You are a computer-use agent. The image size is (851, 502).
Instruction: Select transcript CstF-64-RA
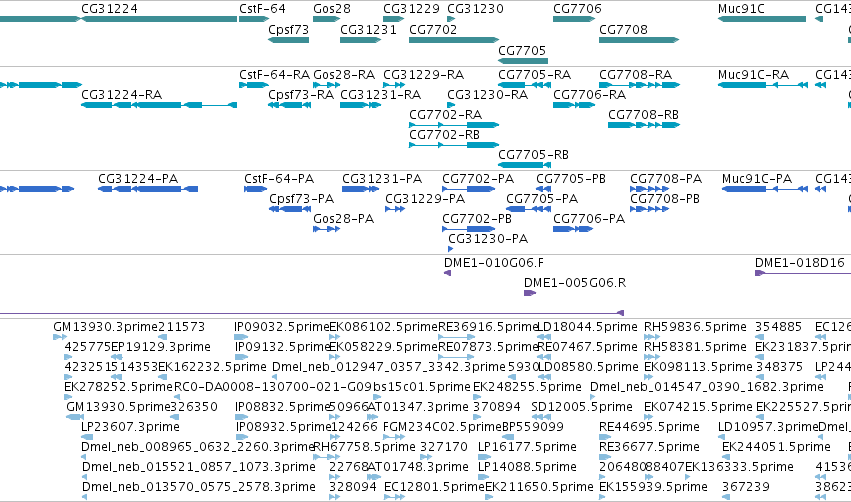click(254, 85)
